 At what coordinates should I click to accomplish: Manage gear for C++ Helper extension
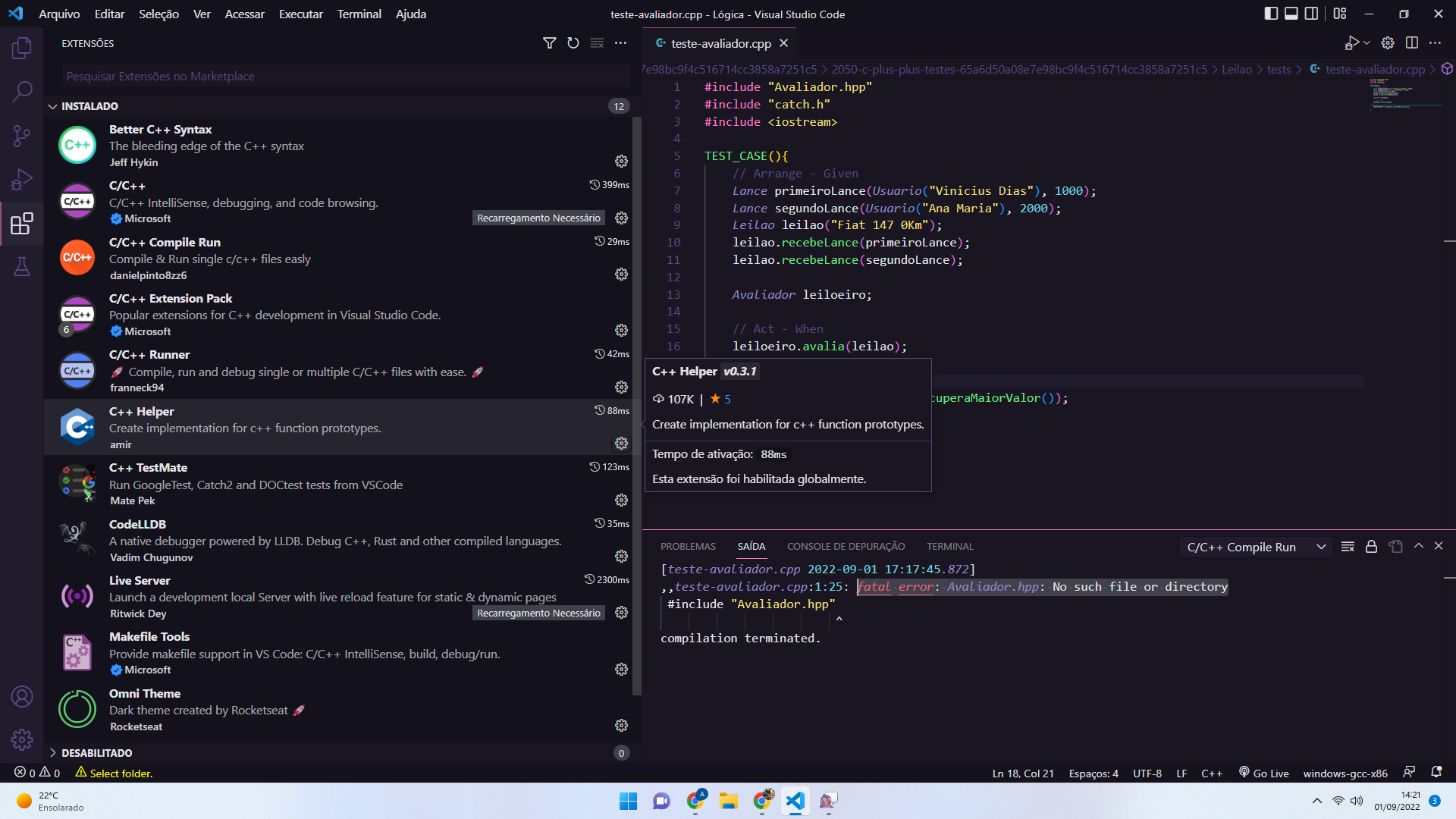coord(621,444)
